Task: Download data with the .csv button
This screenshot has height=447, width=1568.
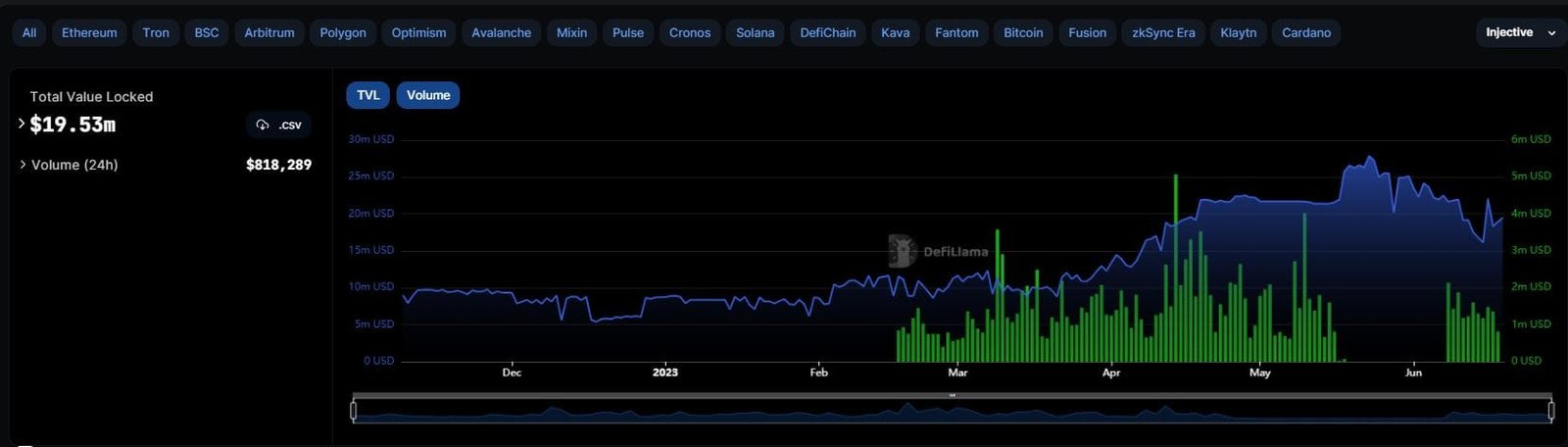Action: point(279,124)
